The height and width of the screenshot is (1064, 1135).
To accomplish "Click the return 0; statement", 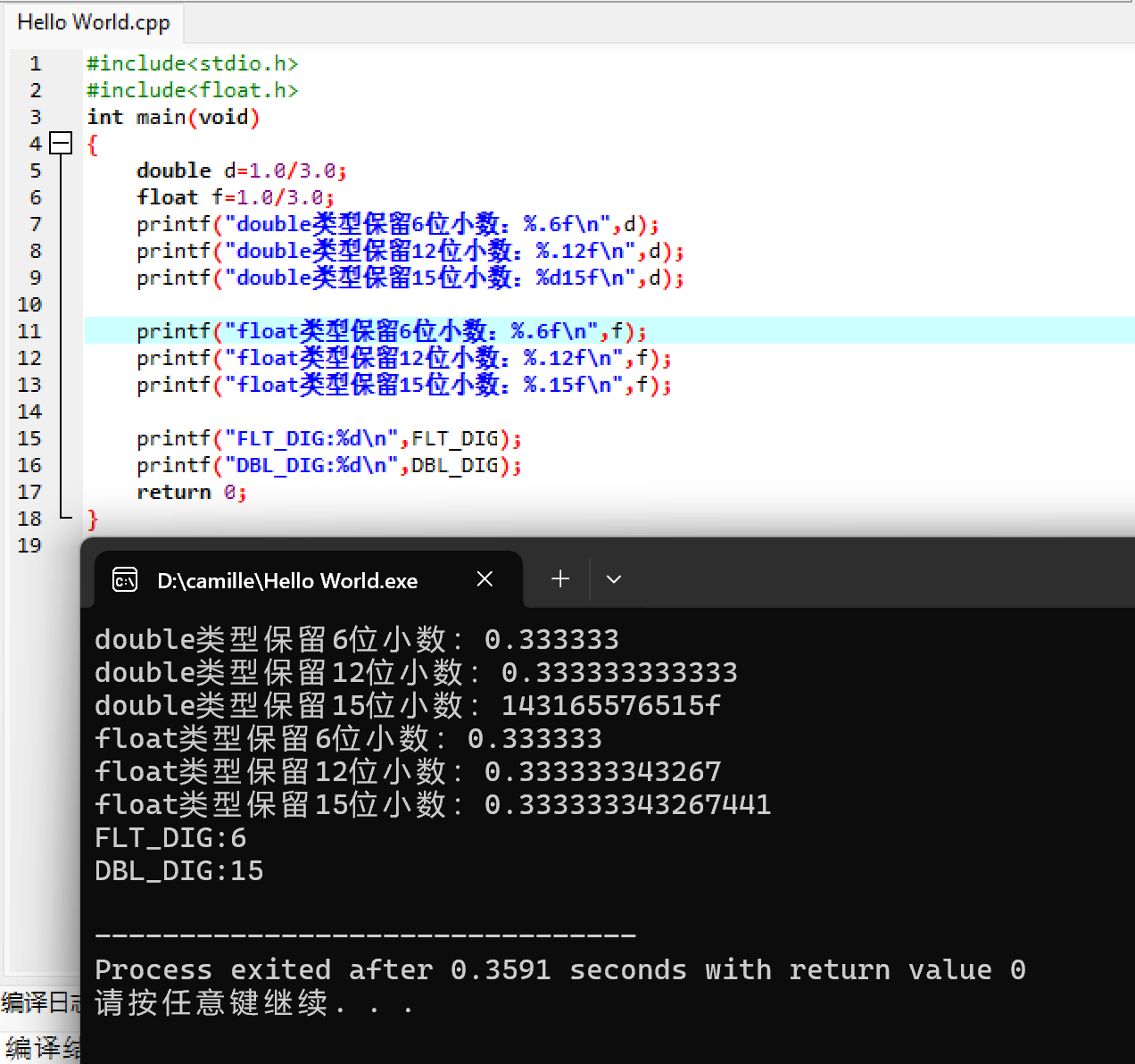I will tap(192, 492).
